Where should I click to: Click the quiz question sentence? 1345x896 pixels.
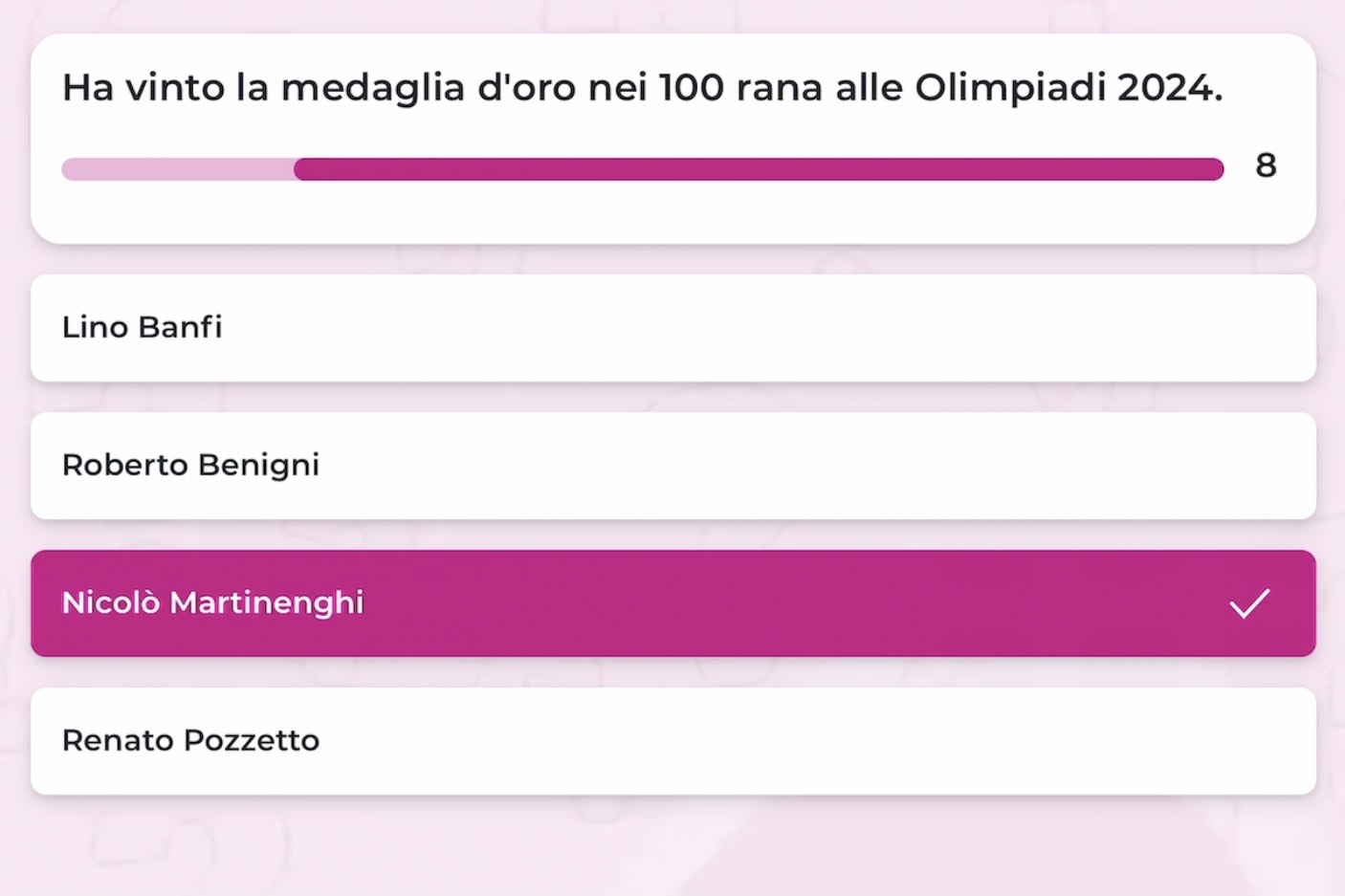(642, 88)
